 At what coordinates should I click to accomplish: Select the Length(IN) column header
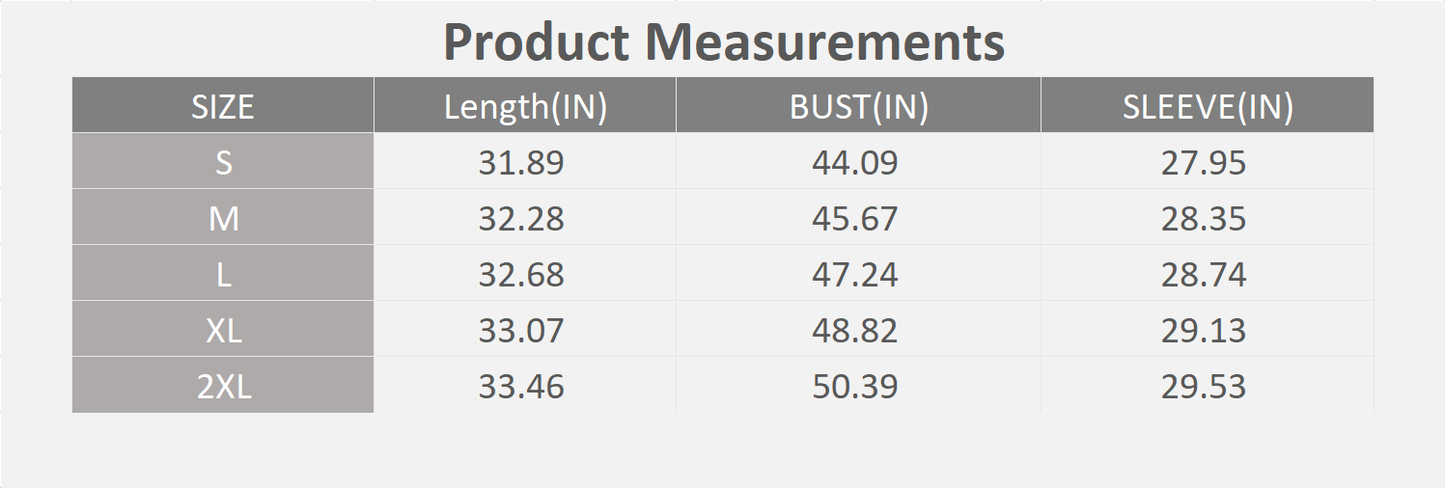click(525, 106)
